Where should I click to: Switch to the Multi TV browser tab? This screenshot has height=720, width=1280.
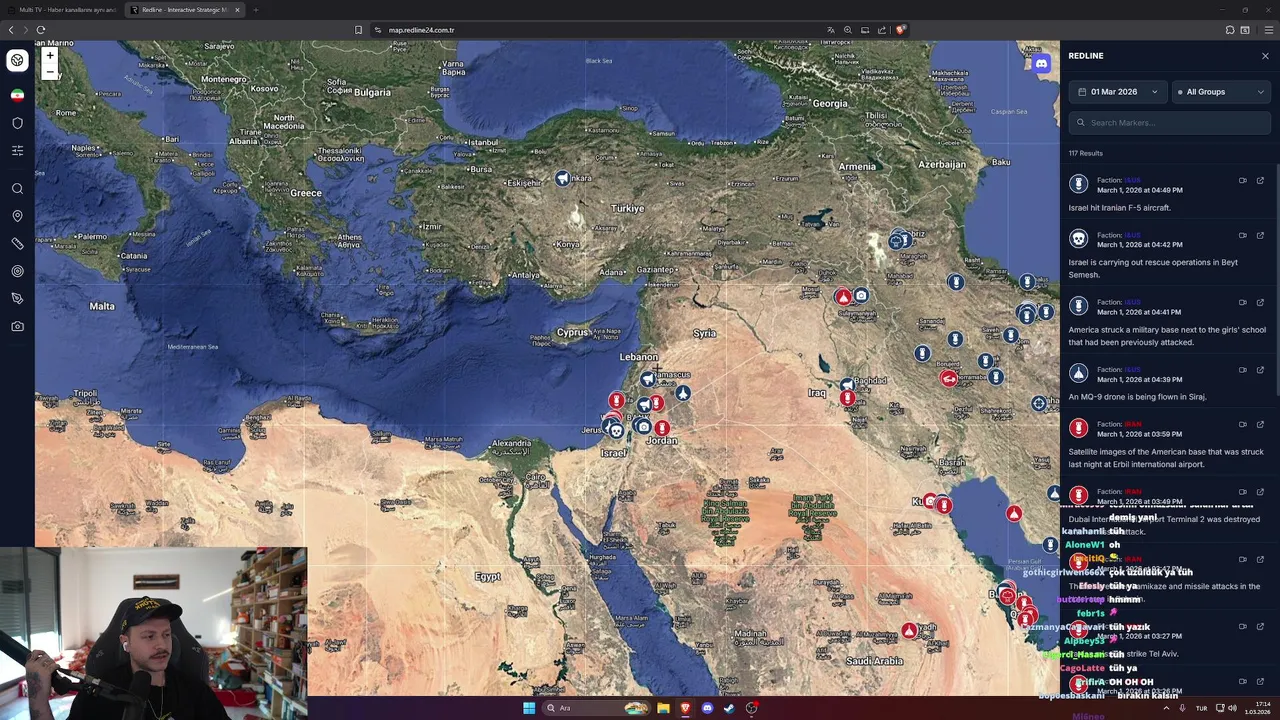67,10
